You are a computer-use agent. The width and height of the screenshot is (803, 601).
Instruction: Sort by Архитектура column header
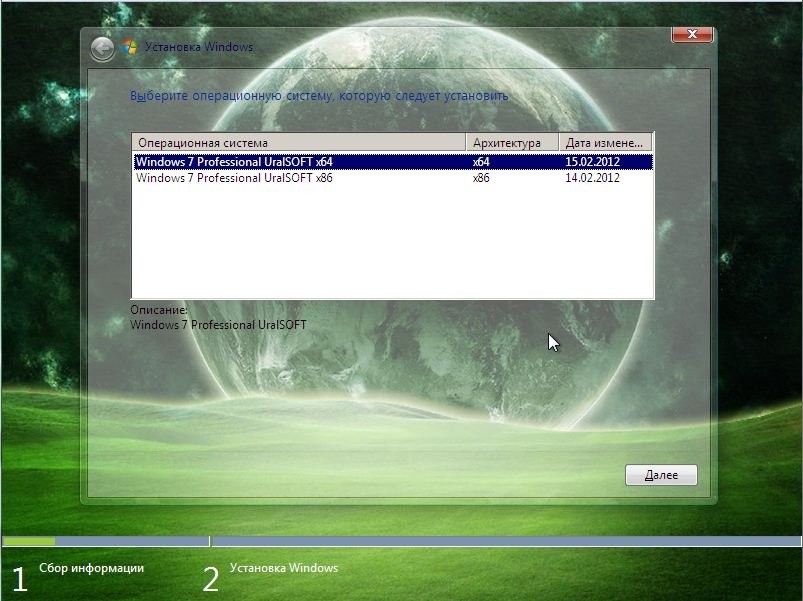(x=512, y=143)
